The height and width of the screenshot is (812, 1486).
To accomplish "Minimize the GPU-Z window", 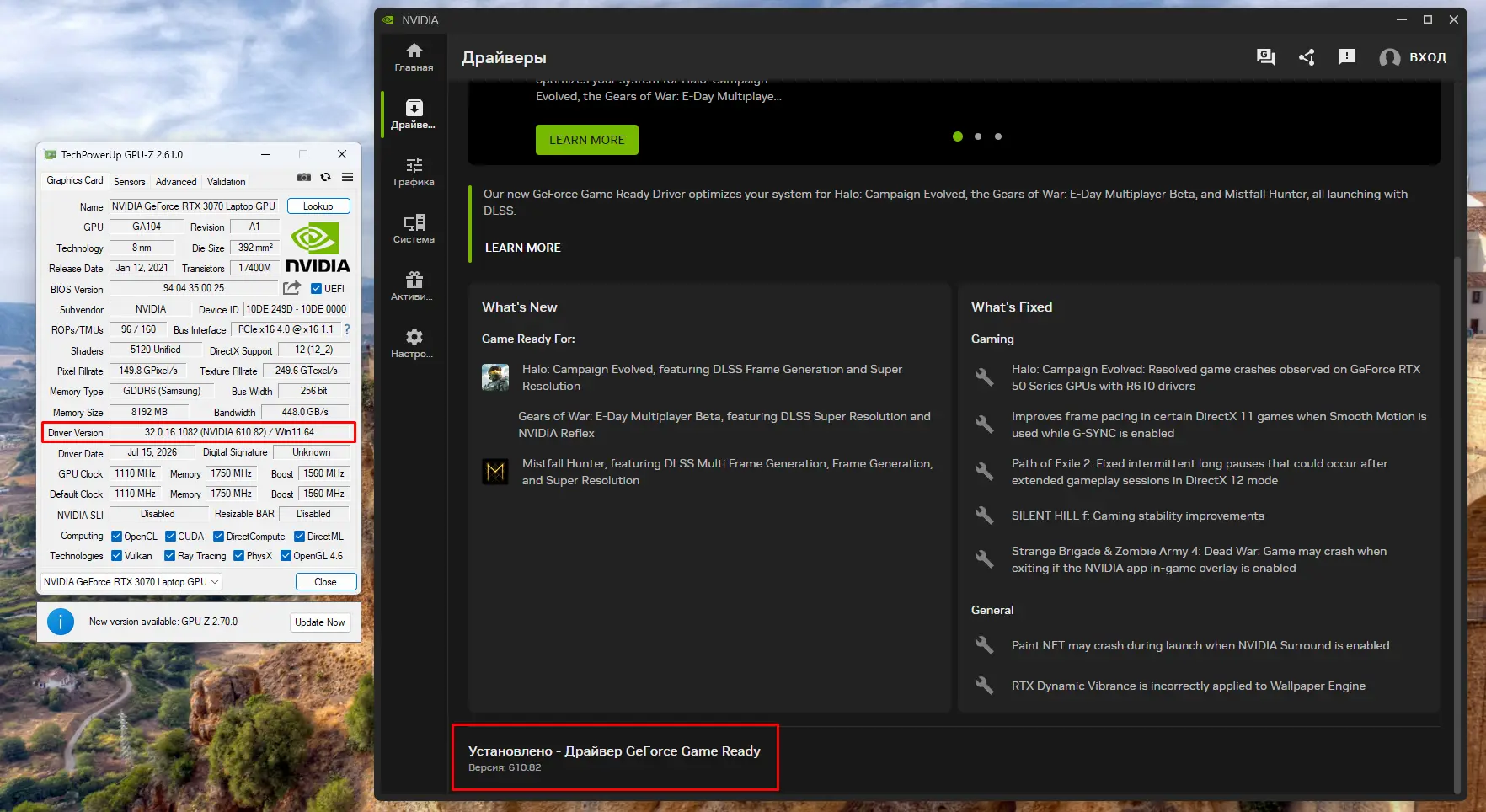I will coord(265,154).
